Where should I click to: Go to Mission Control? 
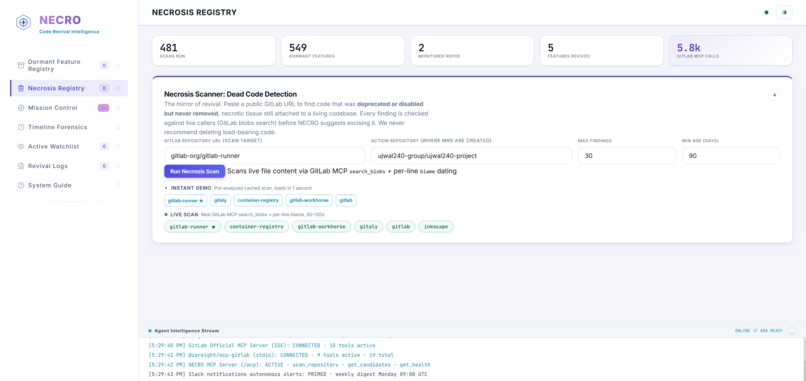(69, 108)
